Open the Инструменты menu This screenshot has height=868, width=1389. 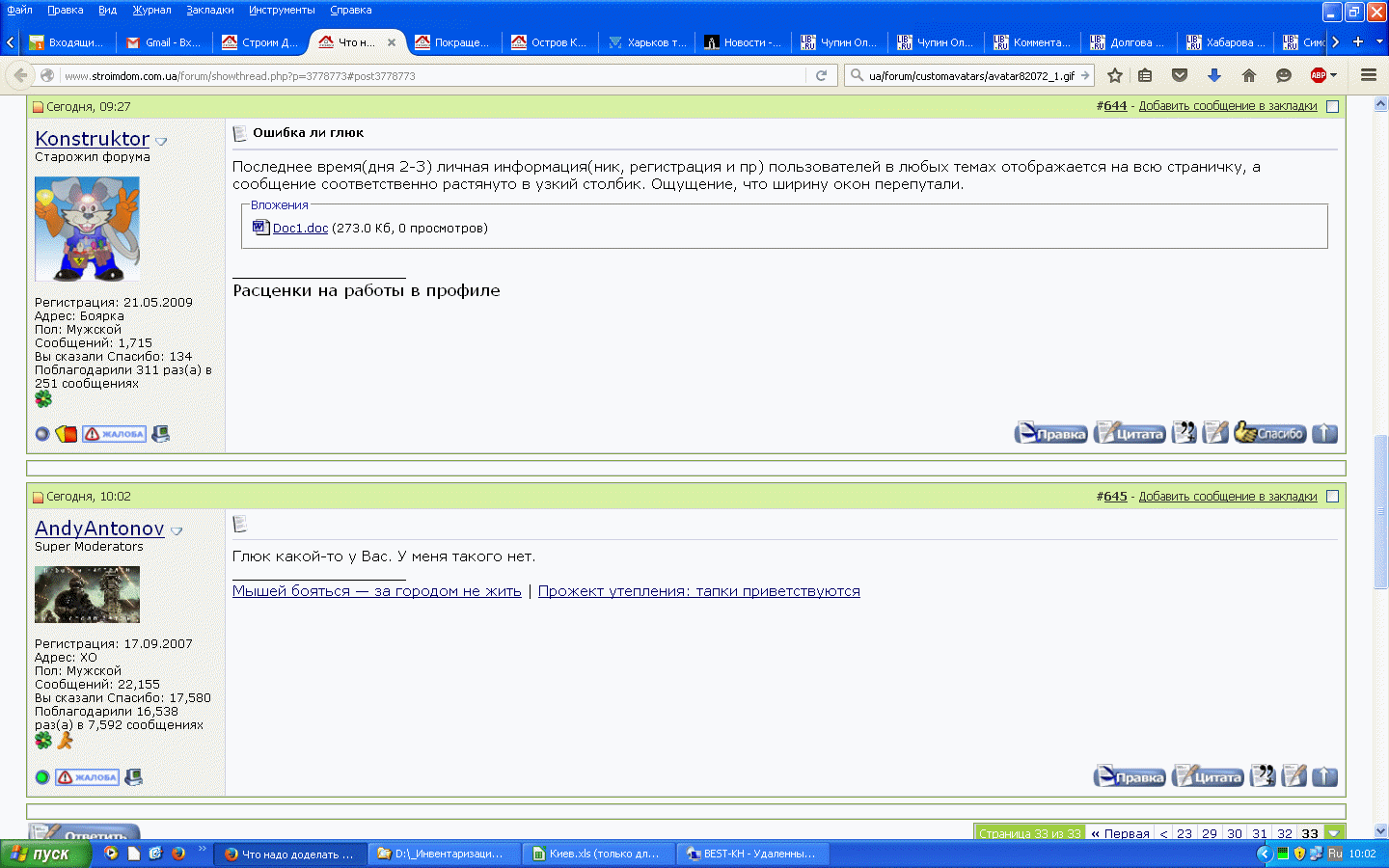pos(282,10)
